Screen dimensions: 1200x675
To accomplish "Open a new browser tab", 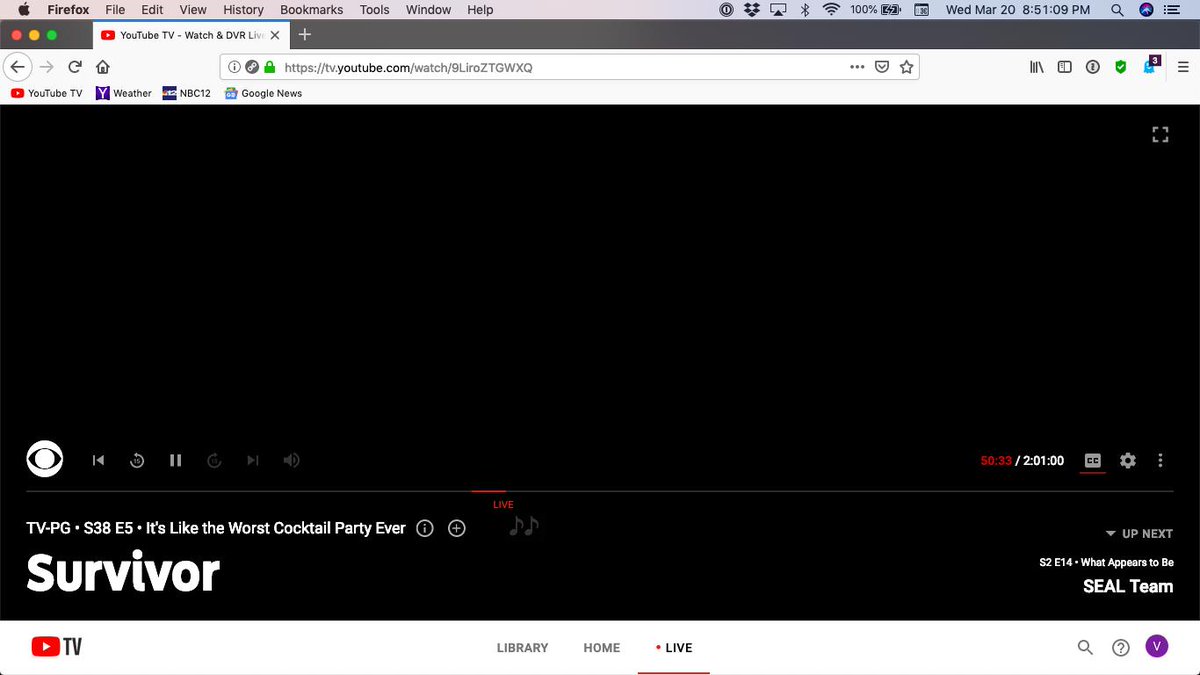I will click(305, 34).
